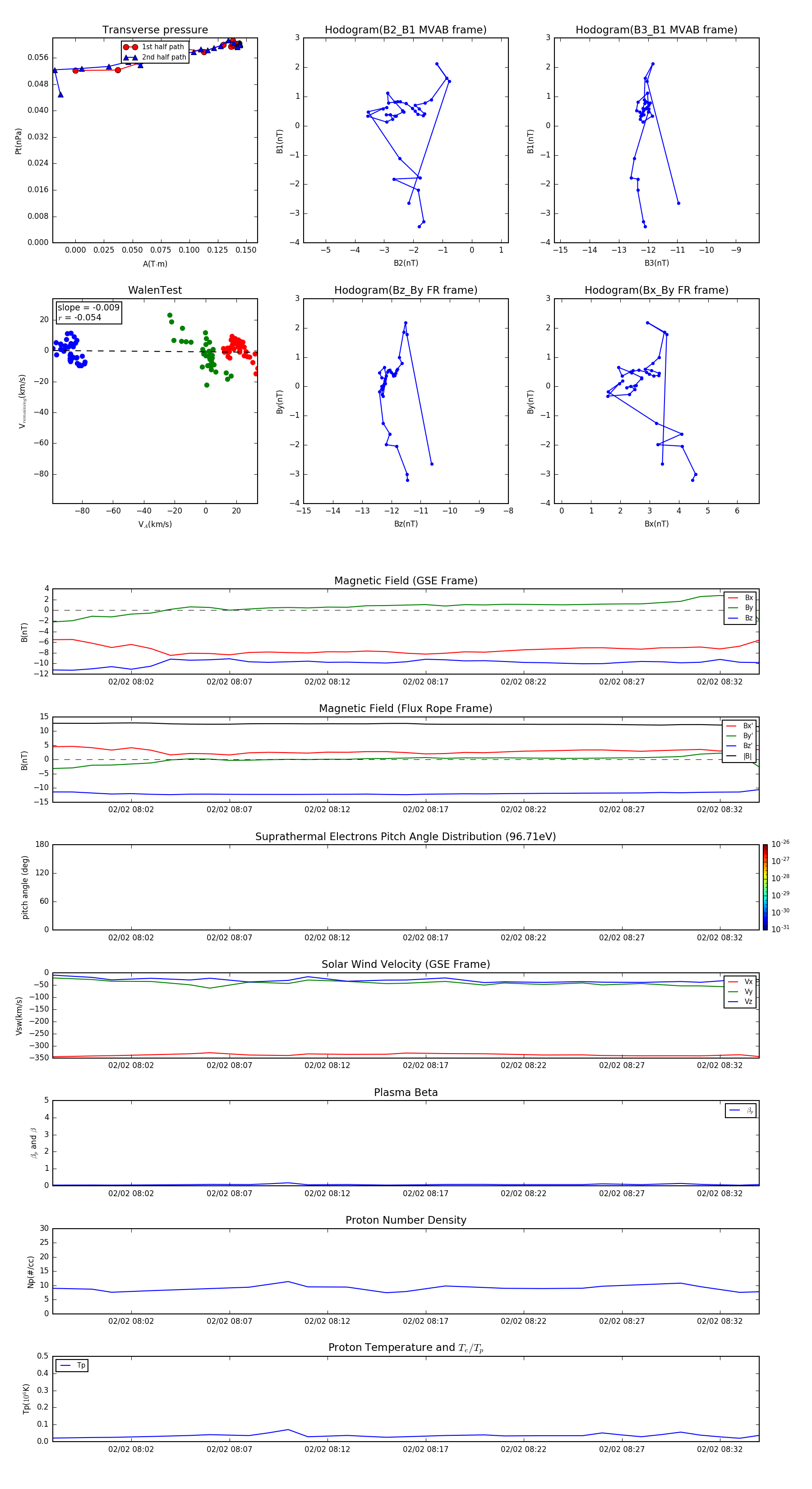Image resolution: width=812 pixels, height=1489 pixels.
Task: Click the "B3(nT)" x-axis label
Action: [x=656, y=263]
